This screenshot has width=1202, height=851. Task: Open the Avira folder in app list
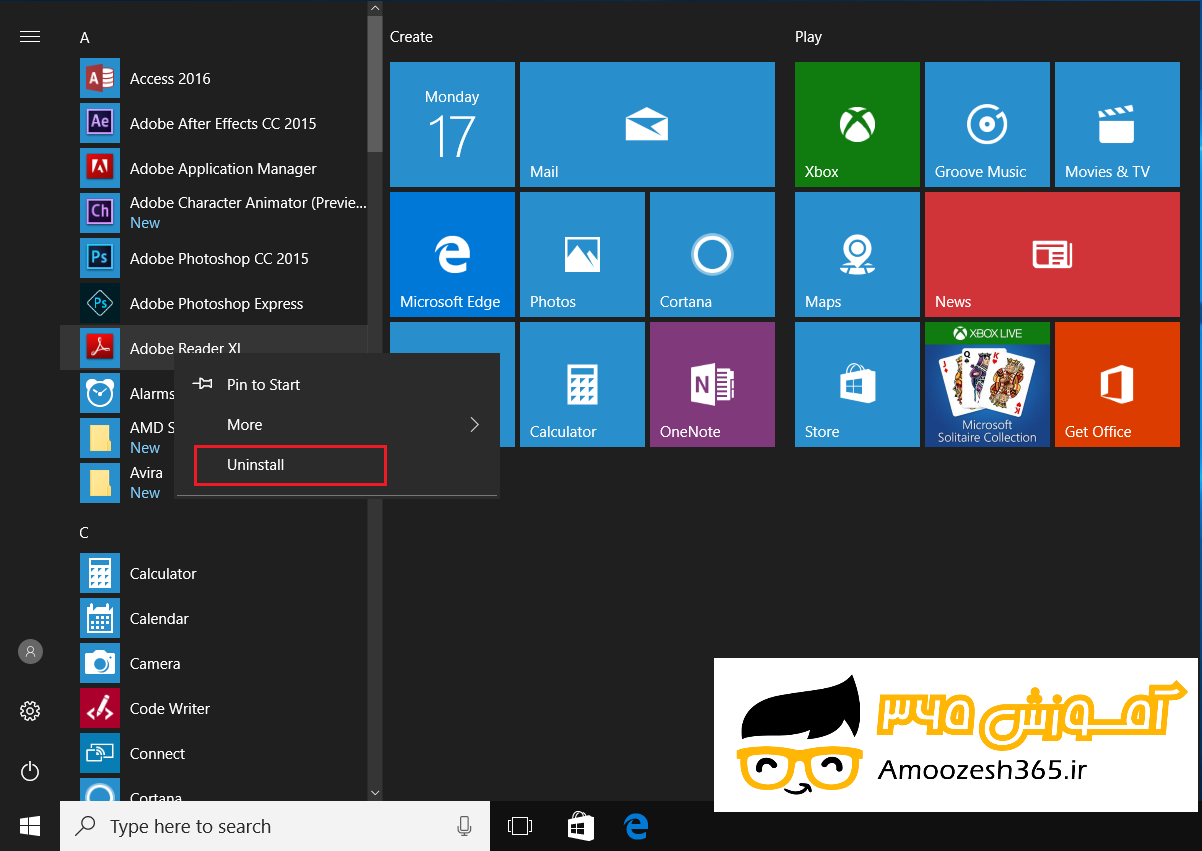click(x=117, y=483)
